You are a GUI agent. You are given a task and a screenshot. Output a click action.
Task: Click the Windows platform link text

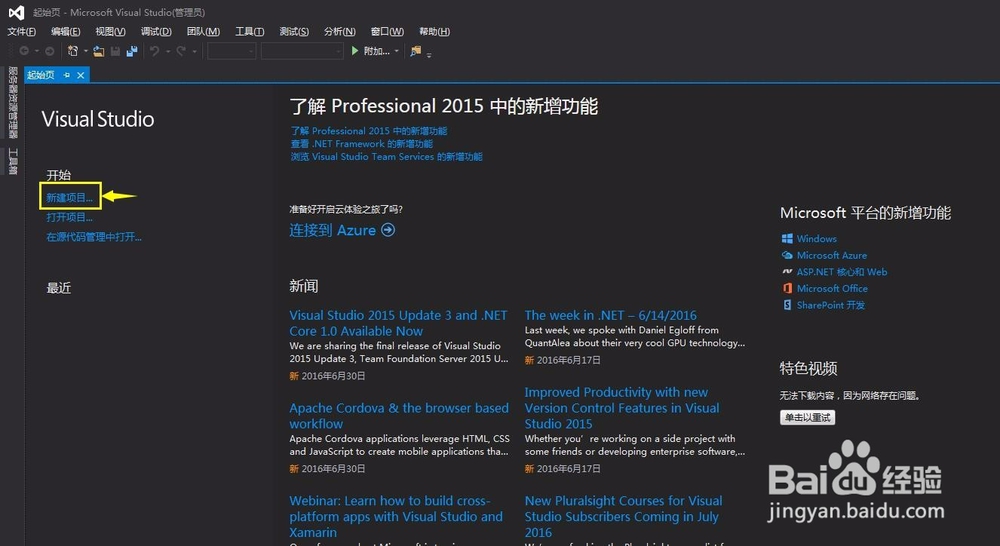click(x=816, y=239)
